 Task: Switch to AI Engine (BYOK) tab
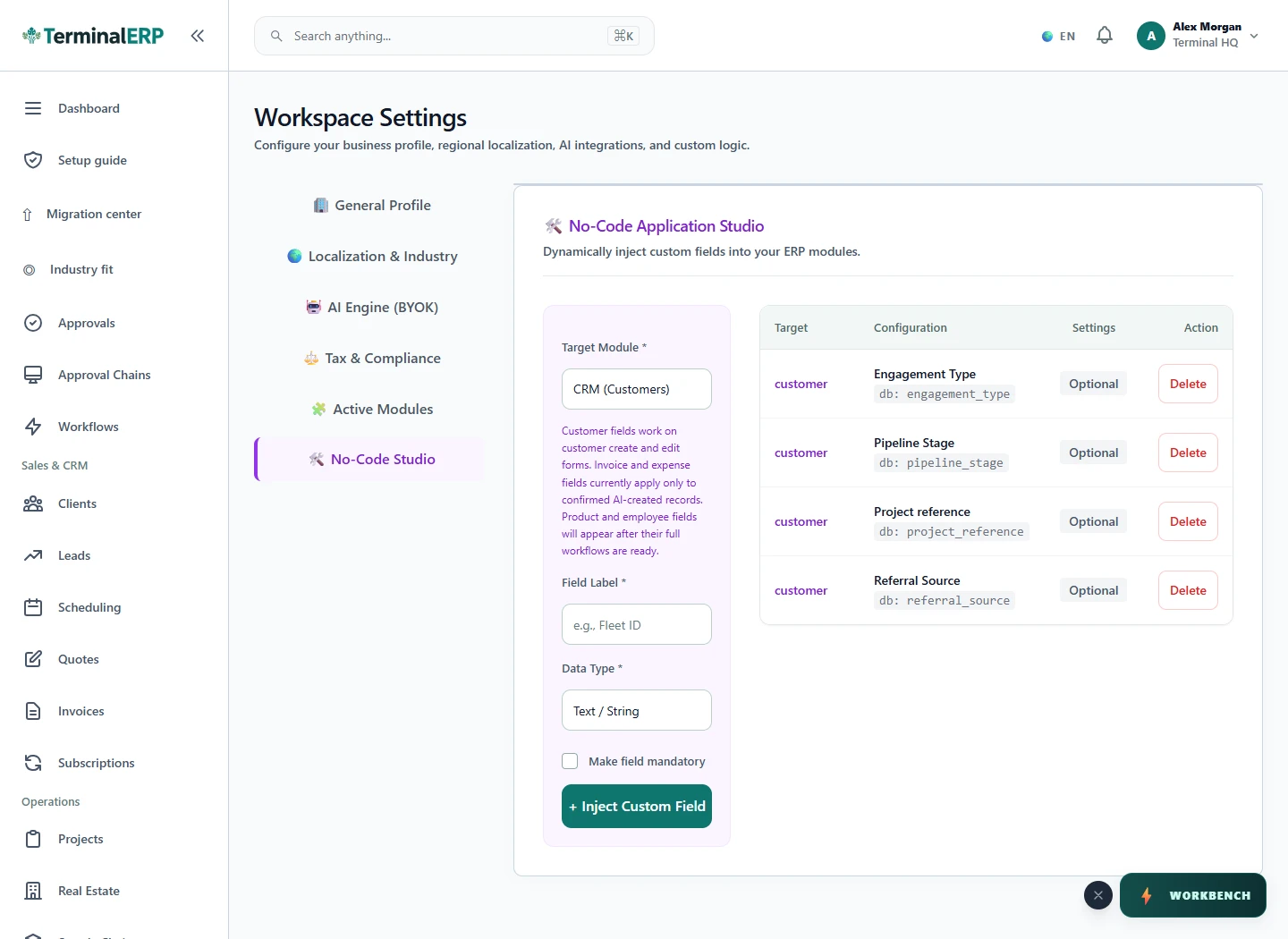coord(371,307)
